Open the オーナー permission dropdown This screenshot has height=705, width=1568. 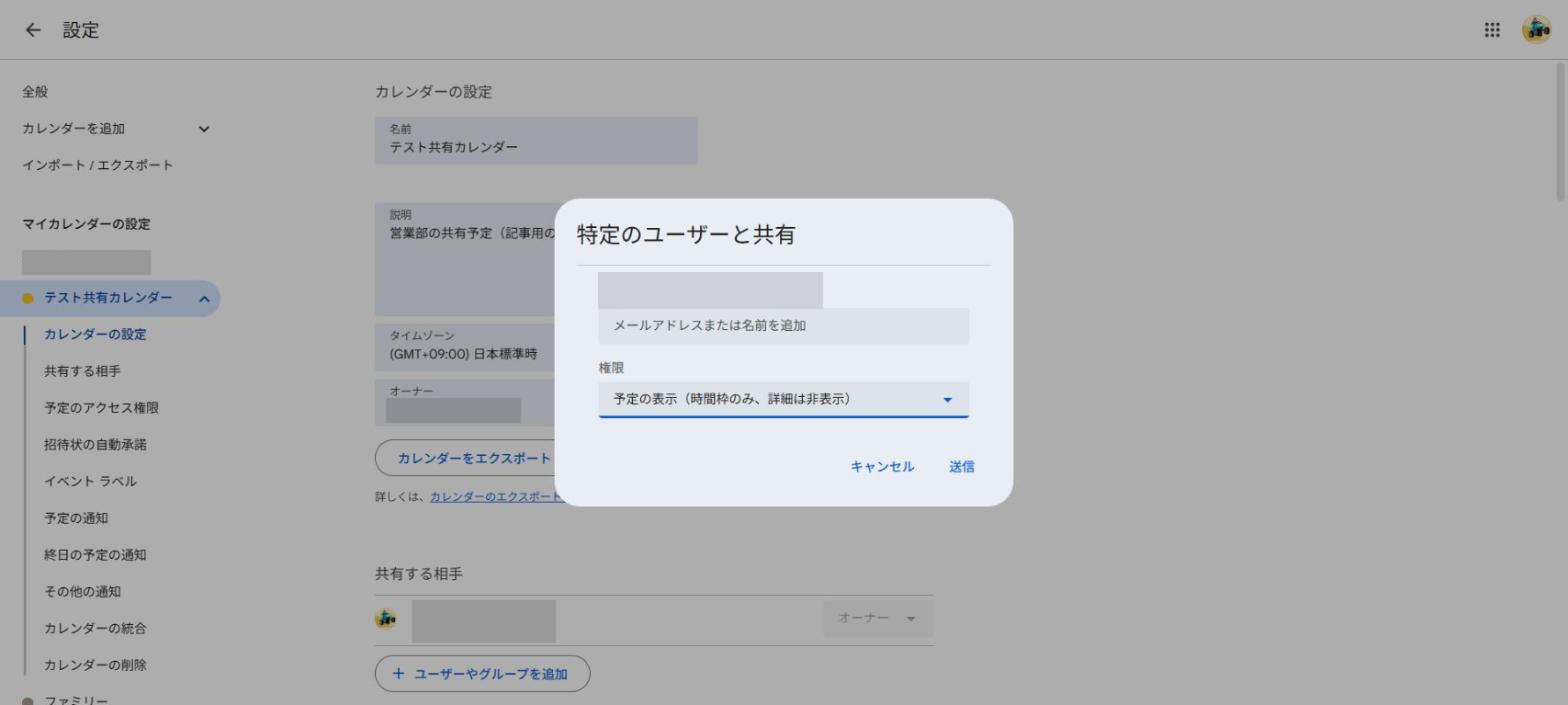878,618
